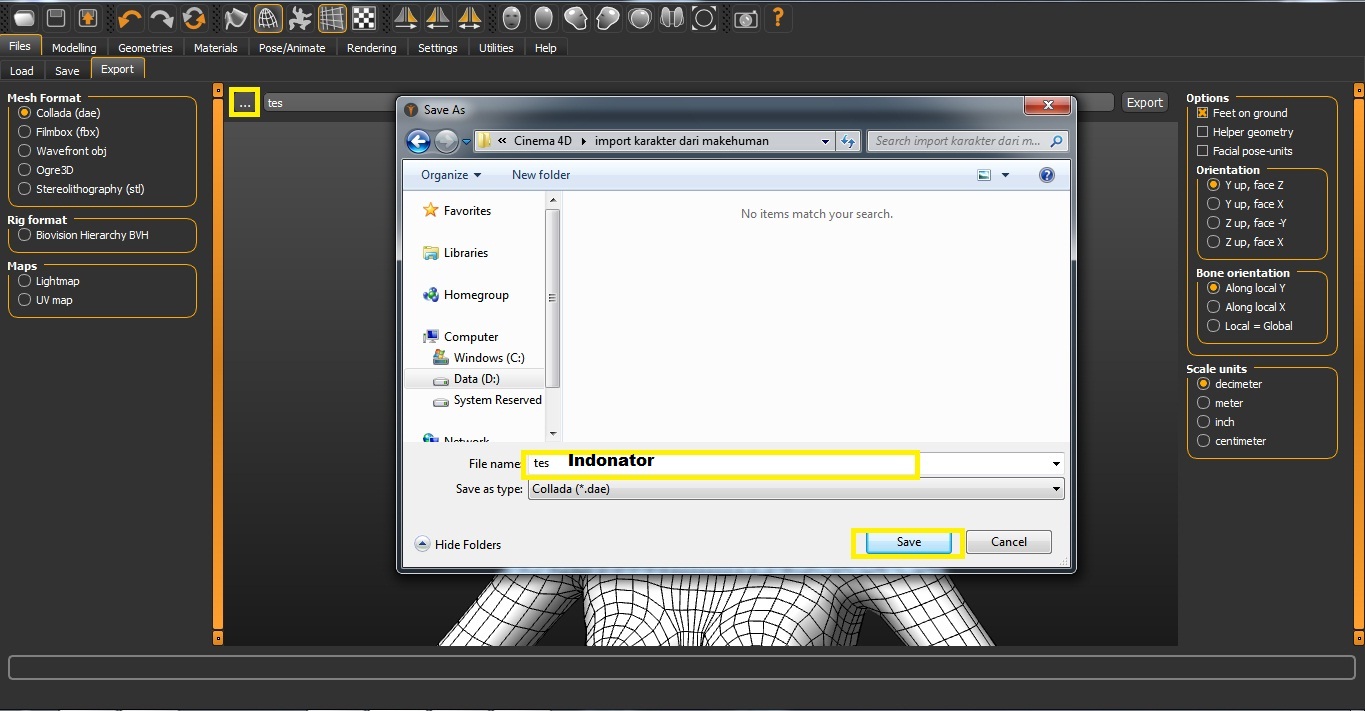Click the Reset circular arrows icon

tap(194, 18)
